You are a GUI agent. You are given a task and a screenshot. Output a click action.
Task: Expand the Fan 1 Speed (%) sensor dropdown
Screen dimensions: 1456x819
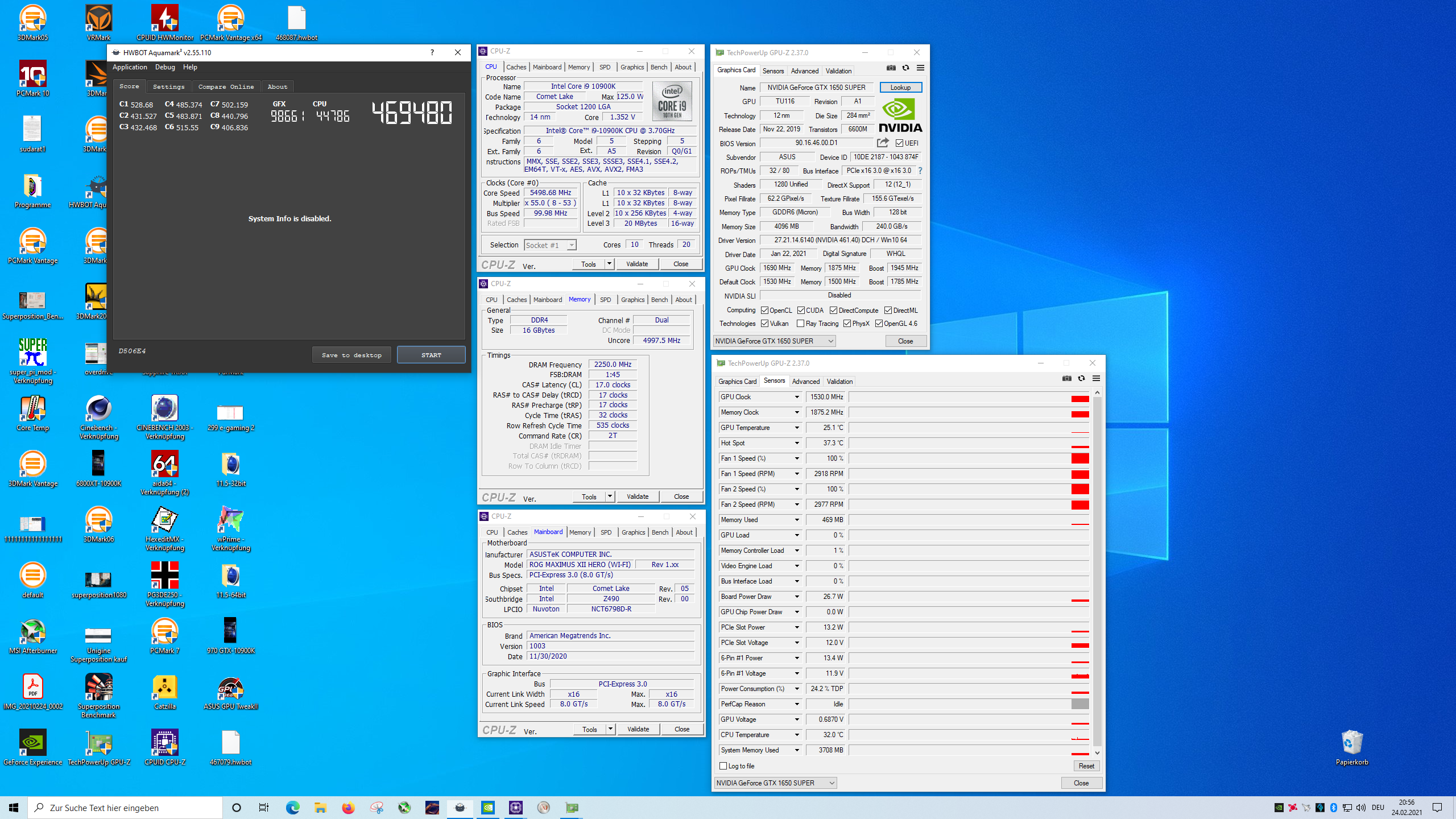(797, 458)
